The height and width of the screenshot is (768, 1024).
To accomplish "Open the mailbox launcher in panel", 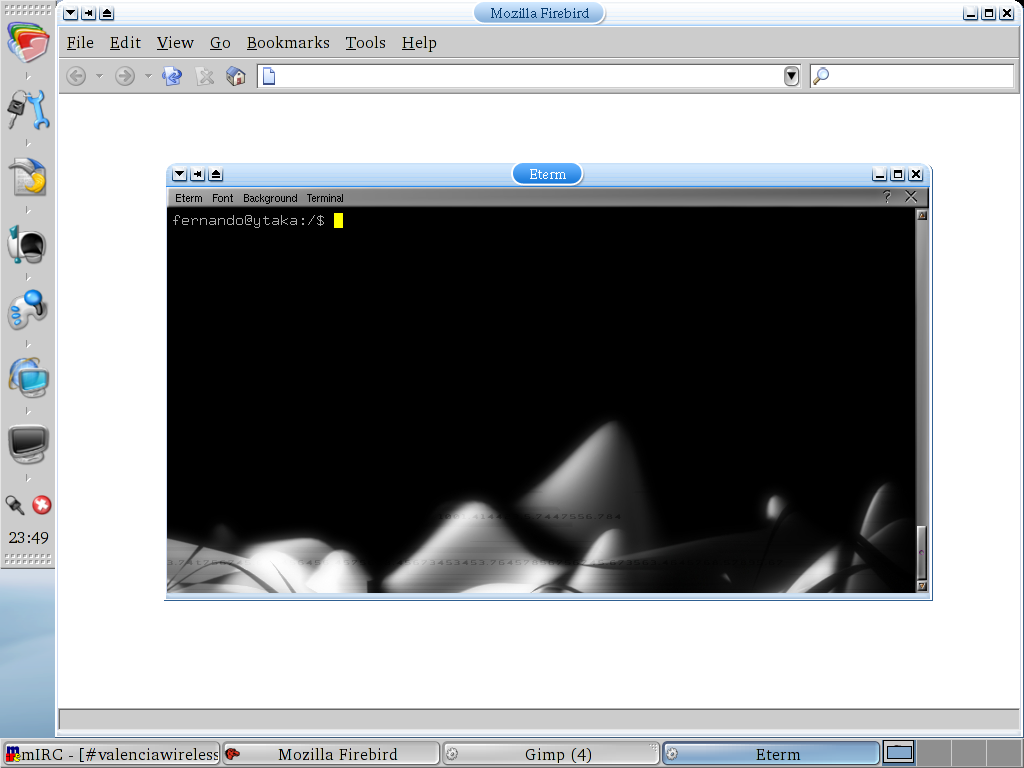I will [27, 244].
